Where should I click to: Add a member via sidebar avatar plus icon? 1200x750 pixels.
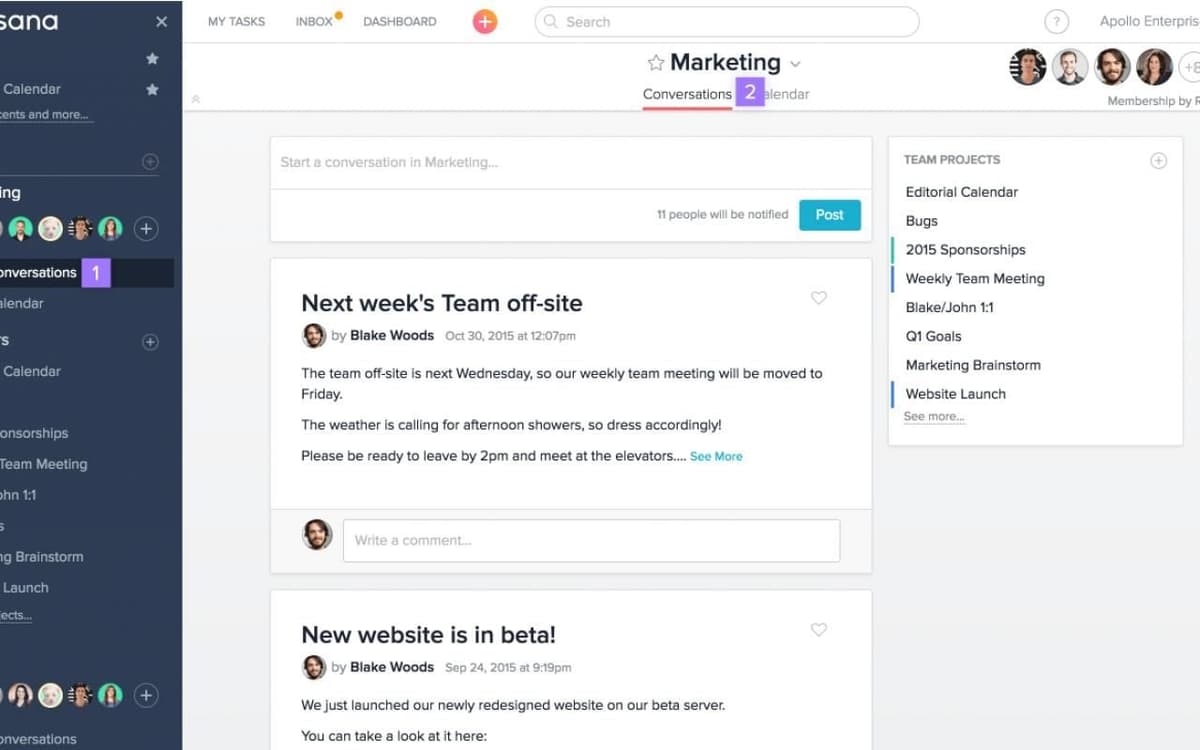(x=146, y=229)
